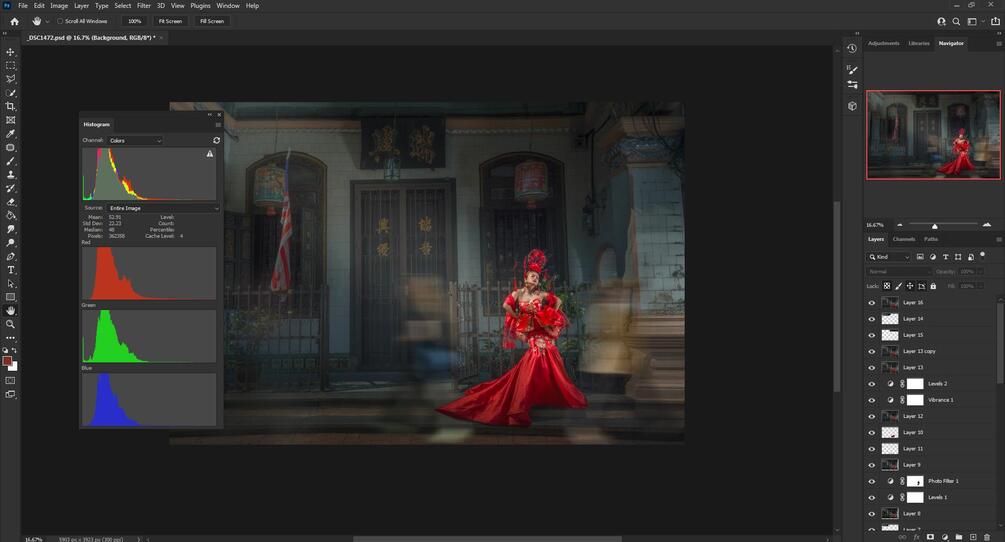This screenshot has width=1005, height=542.
Task: Select the Zoom tool in toolbar
Action: (10, 324)
